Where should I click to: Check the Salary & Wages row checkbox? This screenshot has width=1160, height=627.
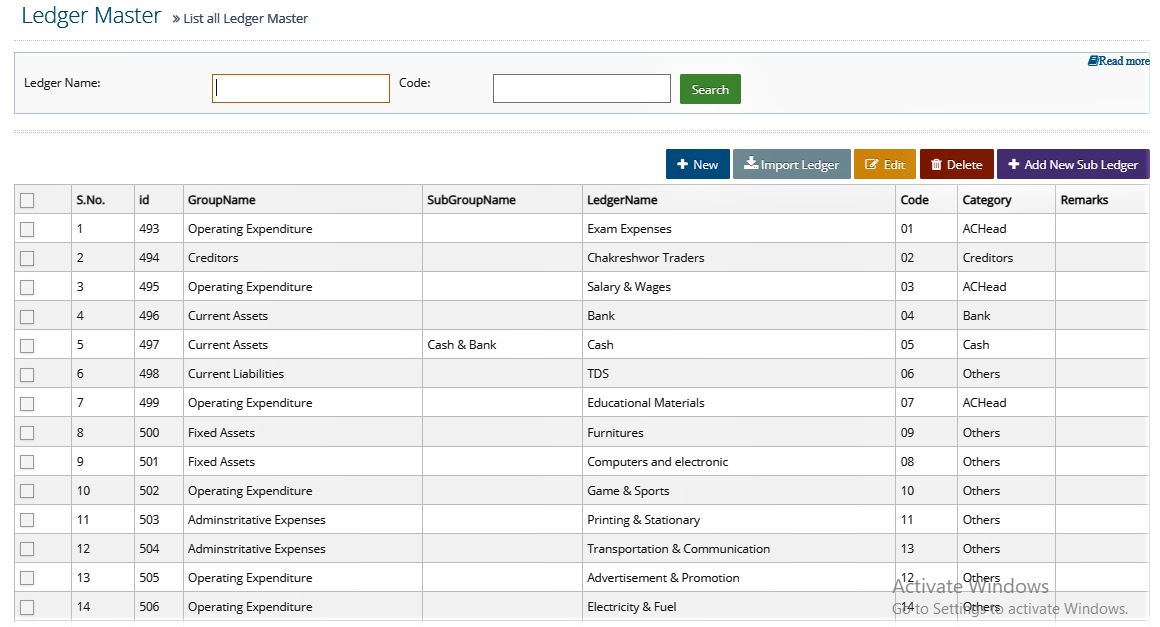pyautogui.click(x=27, y=287)
